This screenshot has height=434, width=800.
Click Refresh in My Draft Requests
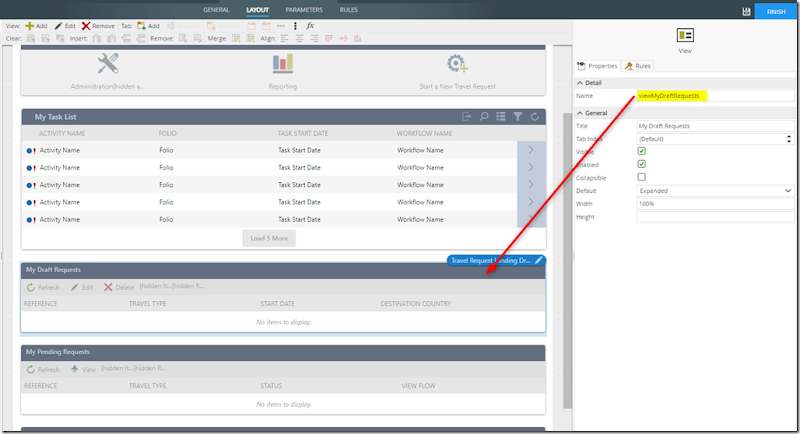pyautogui.click(x=43, y=287)
